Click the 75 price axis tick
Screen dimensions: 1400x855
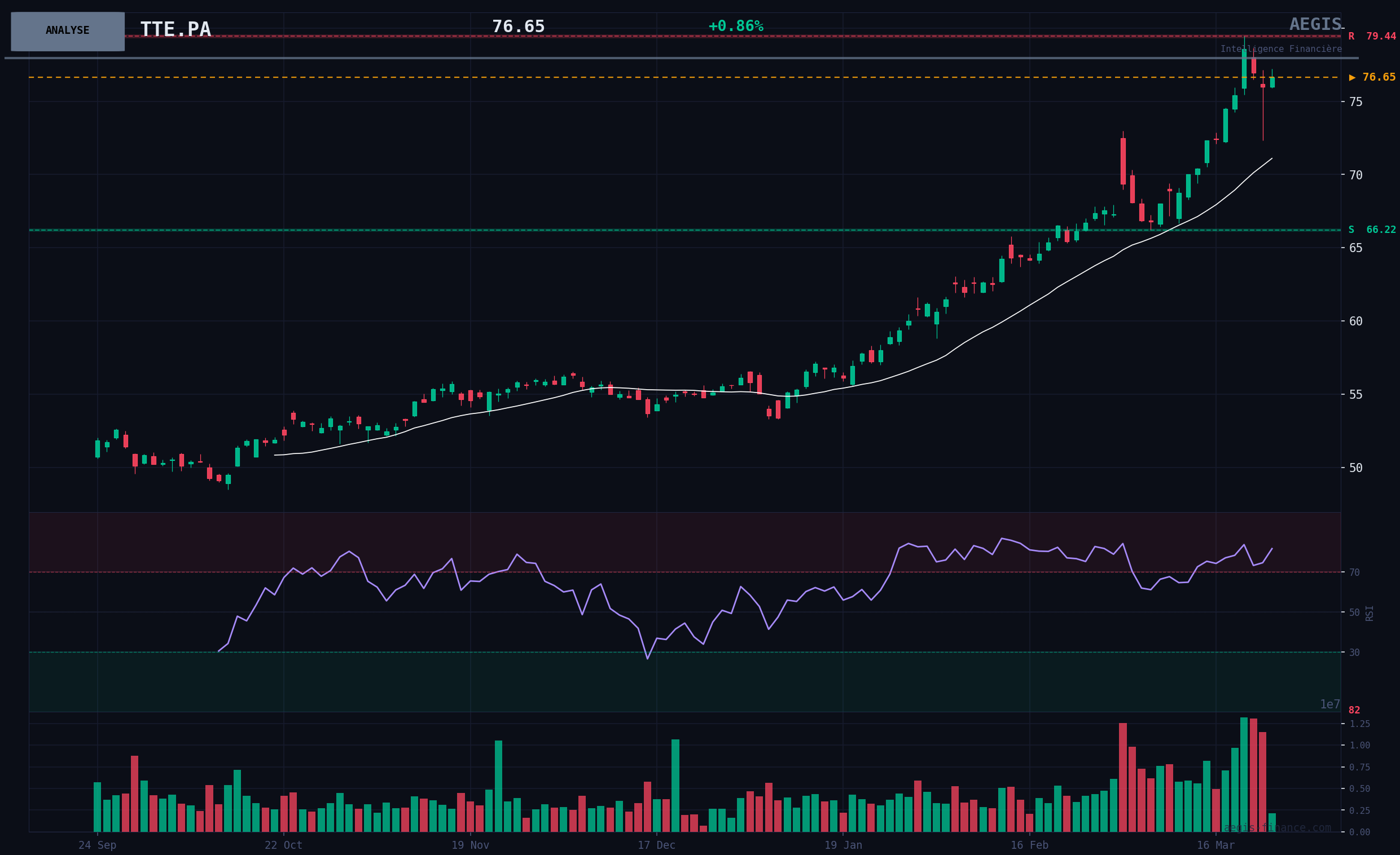pos(1355,102)
